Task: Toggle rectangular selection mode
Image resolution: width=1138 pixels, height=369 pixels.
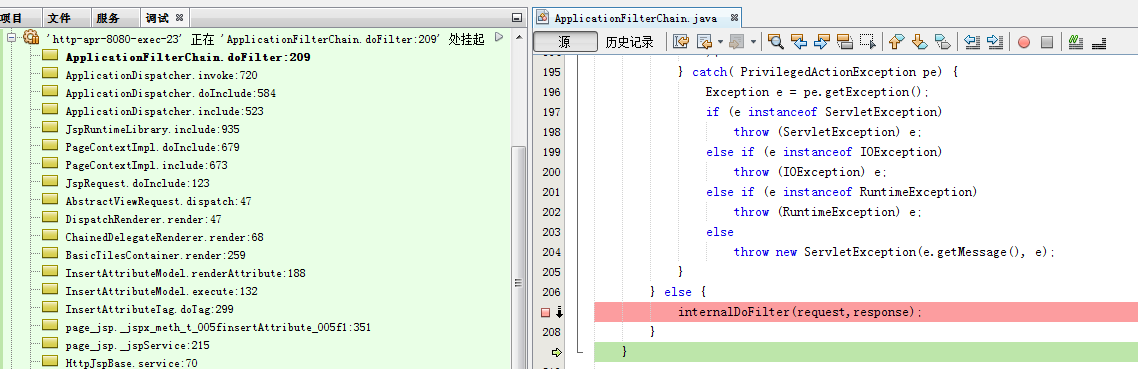Action: pos(868,41)
